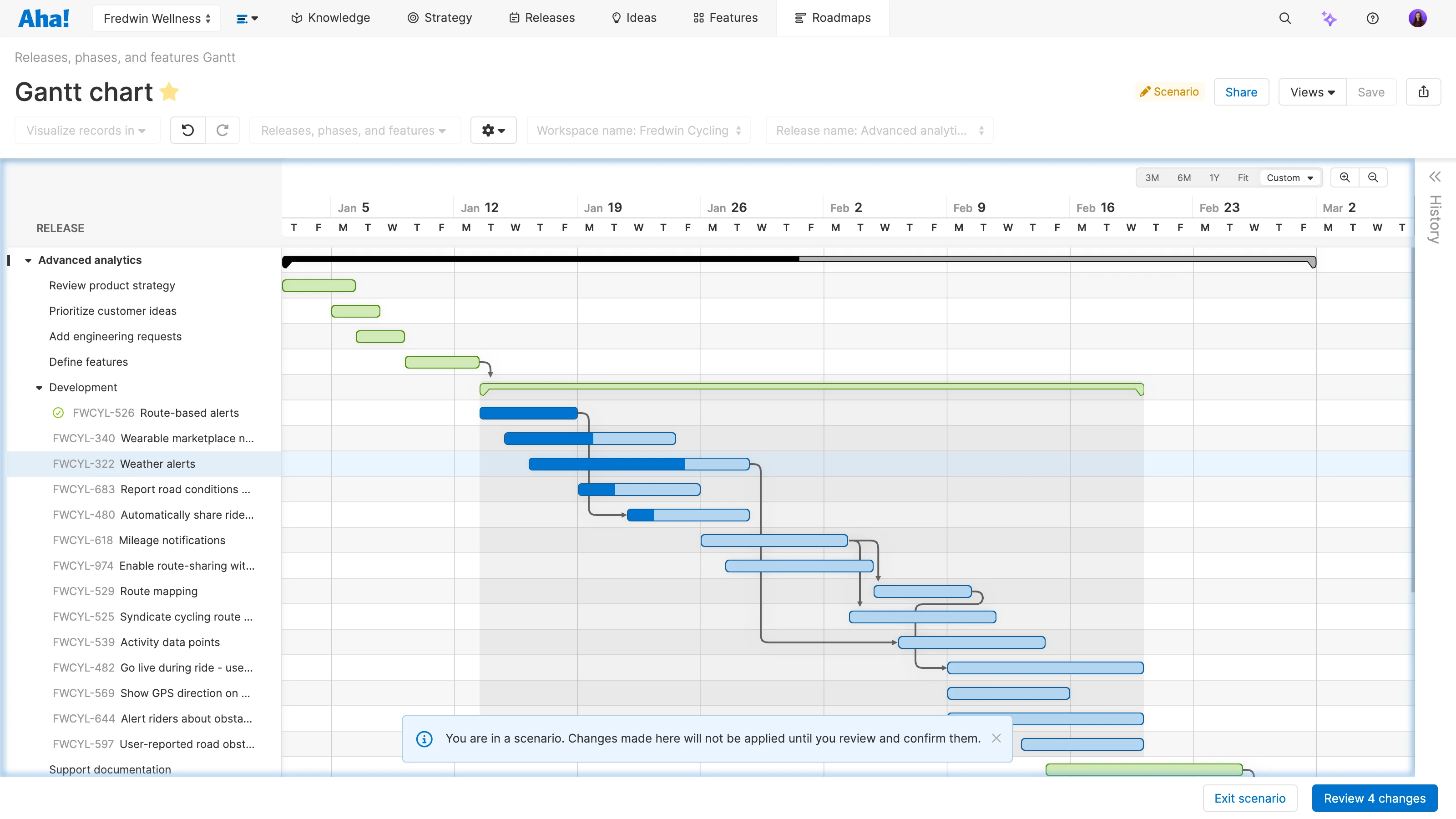
Task: Click the search magnifier icon
Action: coord(1285,18)
